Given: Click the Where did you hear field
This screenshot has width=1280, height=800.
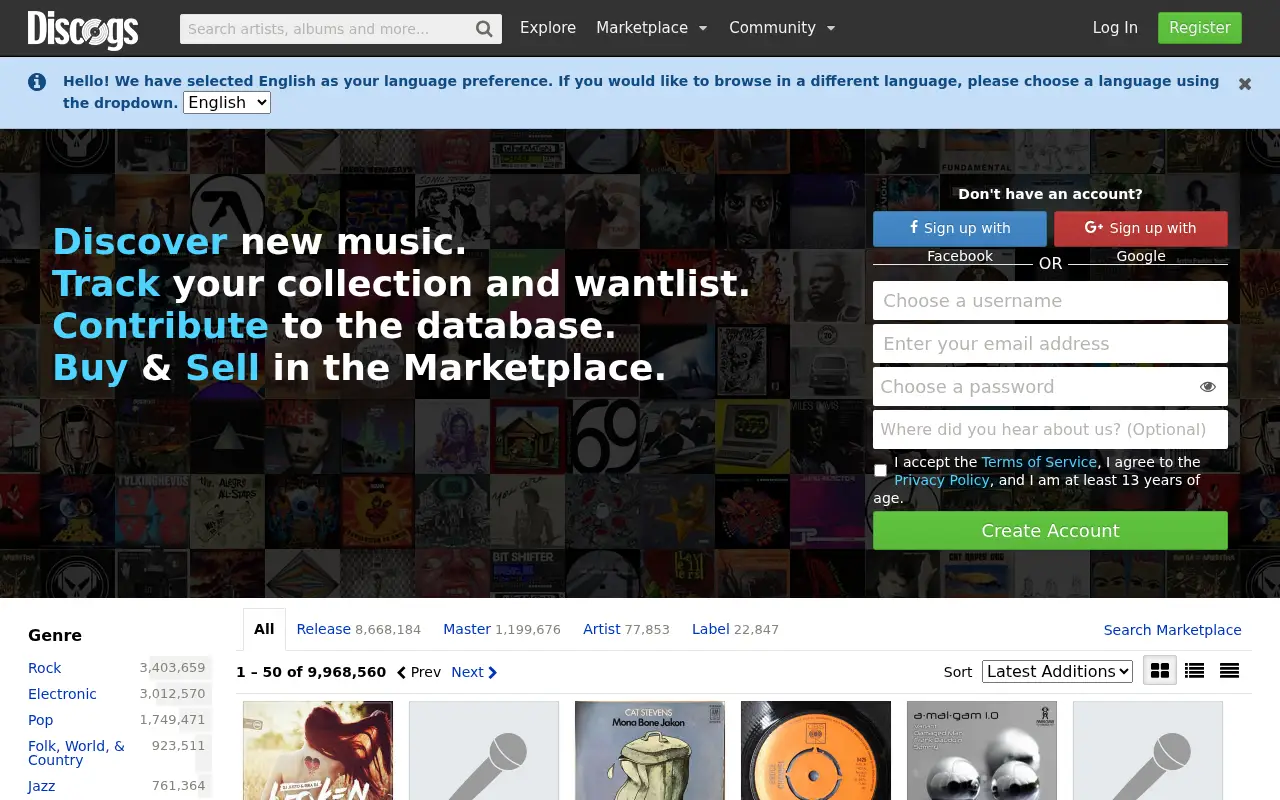Looking at the screenshot, I should 1050,430.
